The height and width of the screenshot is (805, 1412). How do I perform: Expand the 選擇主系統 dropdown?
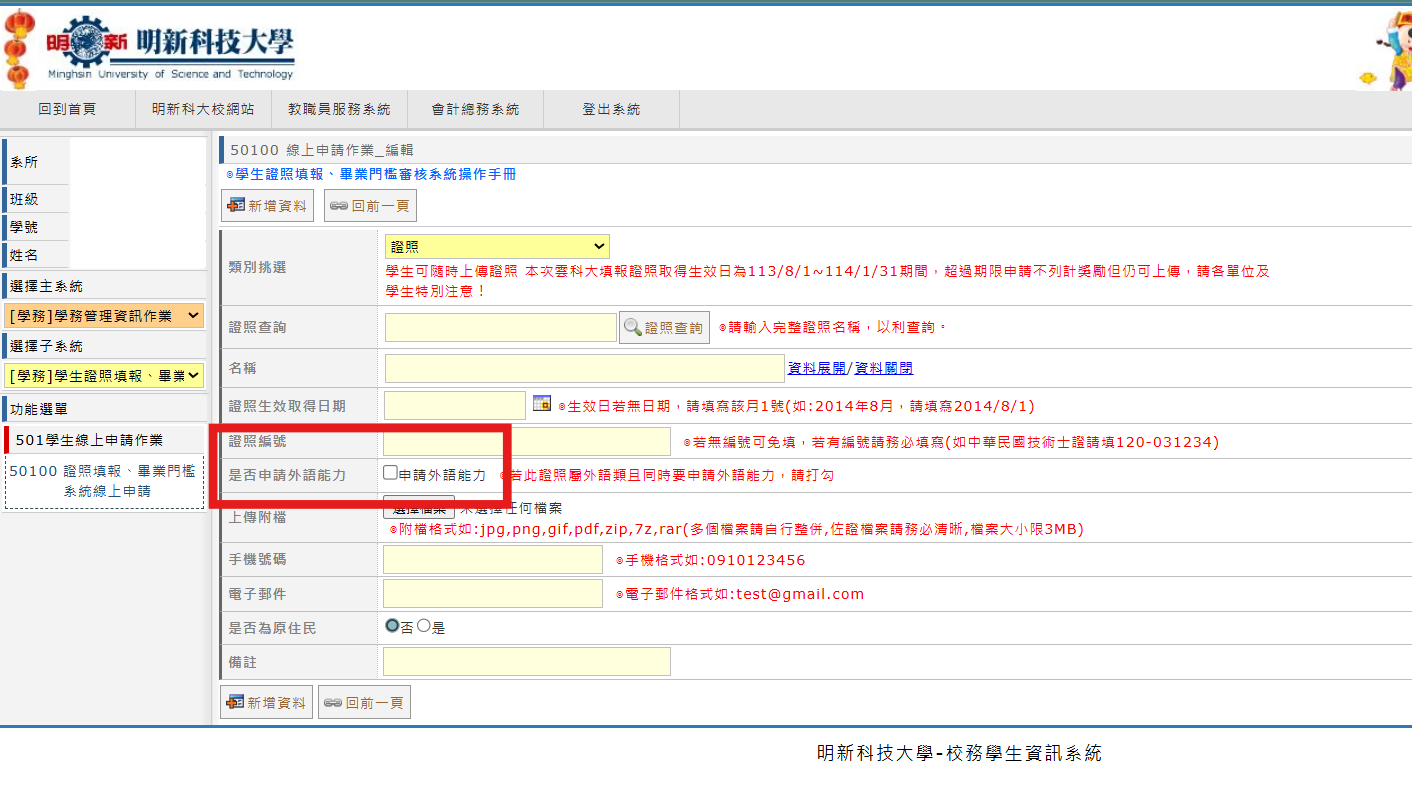point(105,316)
